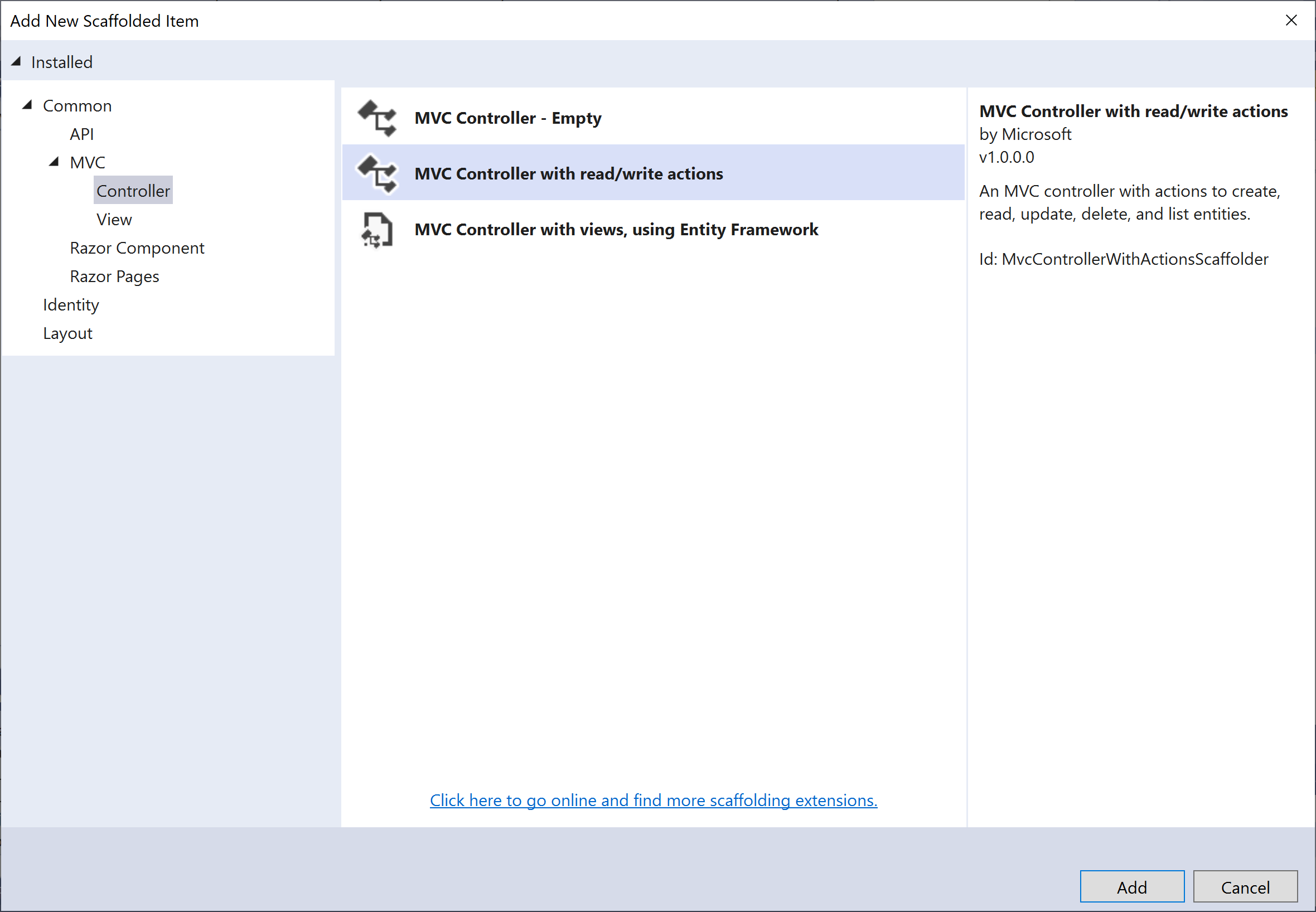Choose MVC Controller with read/write actions
This screenshot has width=1316, height=912.
click(569, 174)
